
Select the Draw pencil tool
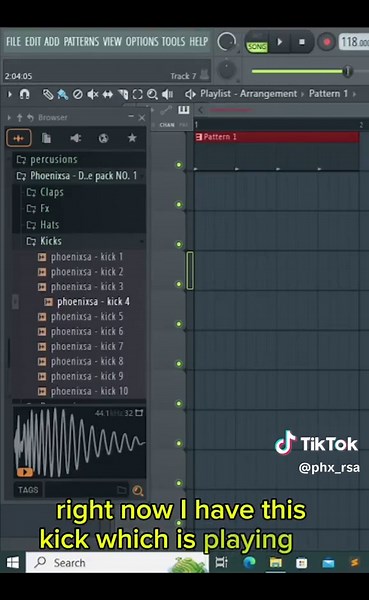pos(48,94)
